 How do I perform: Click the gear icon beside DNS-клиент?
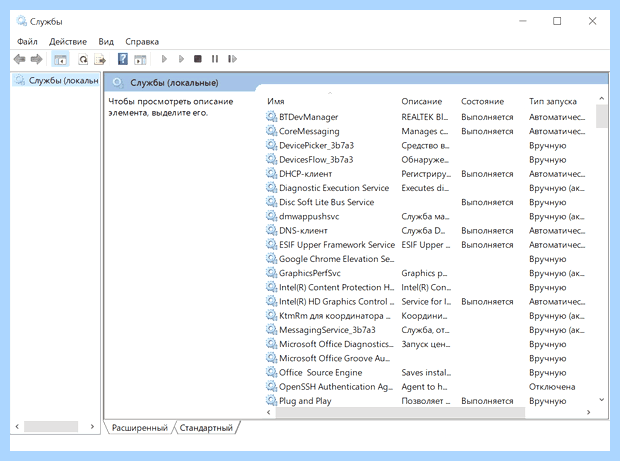click(271, 230)
